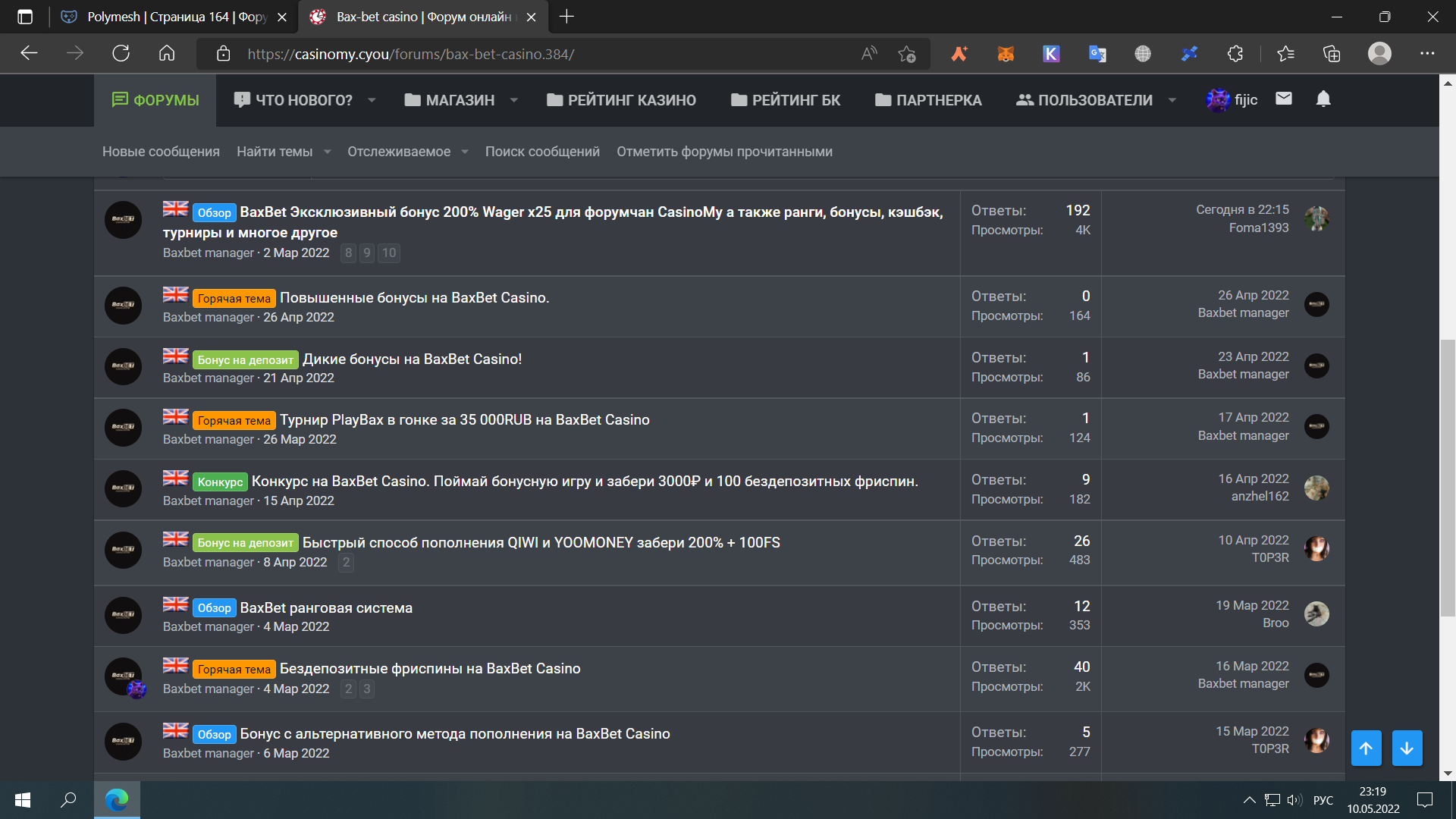Image resolution: width=1456 pixels, height=819 pixels.
Task: Open thread BaxBet ранговая система
Action: click(x=326, y=608)
